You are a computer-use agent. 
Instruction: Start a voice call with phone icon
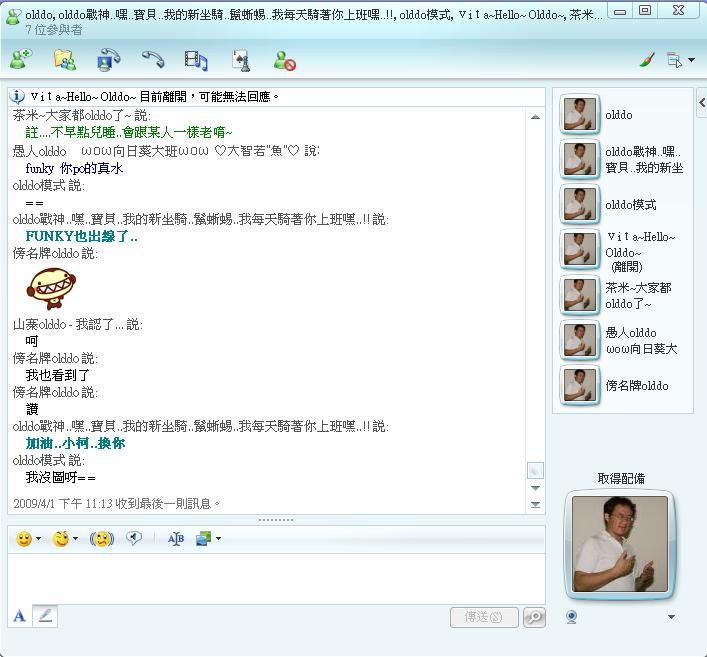coord(153,60)
